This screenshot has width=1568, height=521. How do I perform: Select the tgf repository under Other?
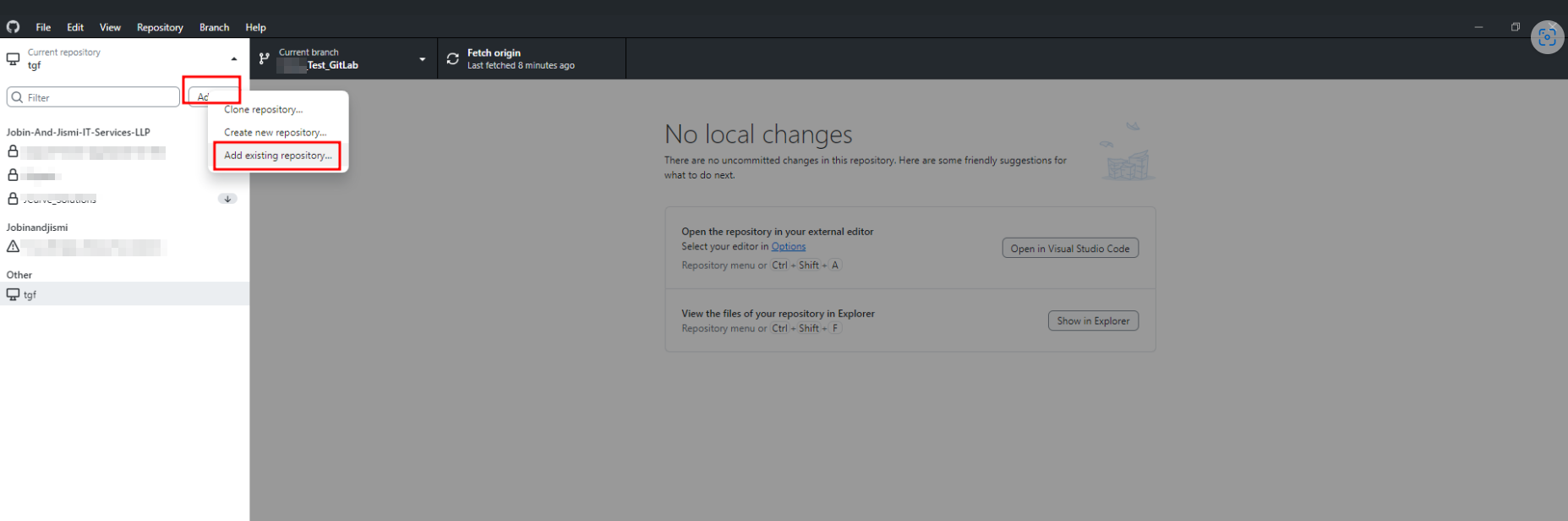coord(30,294)
